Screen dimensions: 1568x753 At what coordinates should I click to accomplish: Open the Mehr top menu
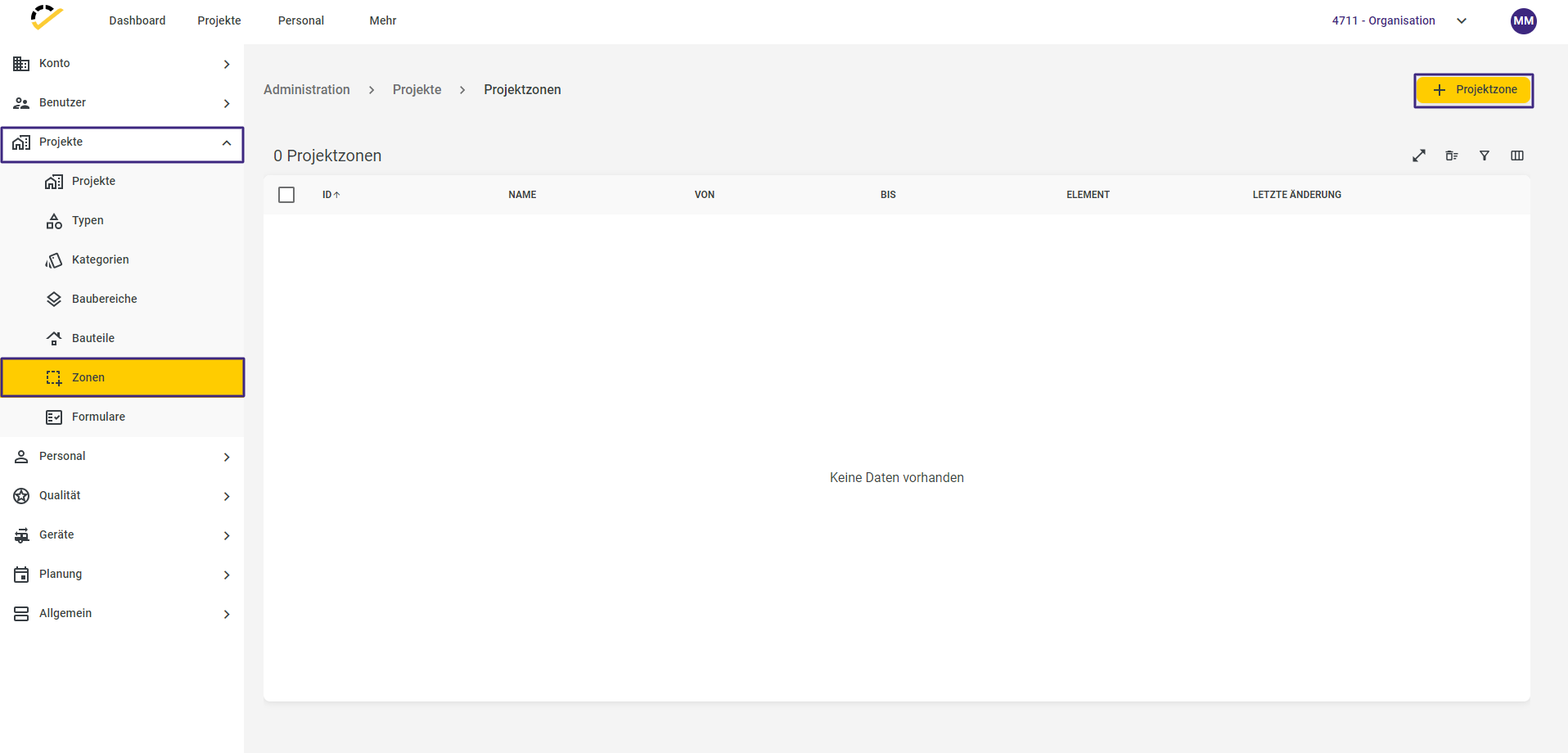pos(383,20)
